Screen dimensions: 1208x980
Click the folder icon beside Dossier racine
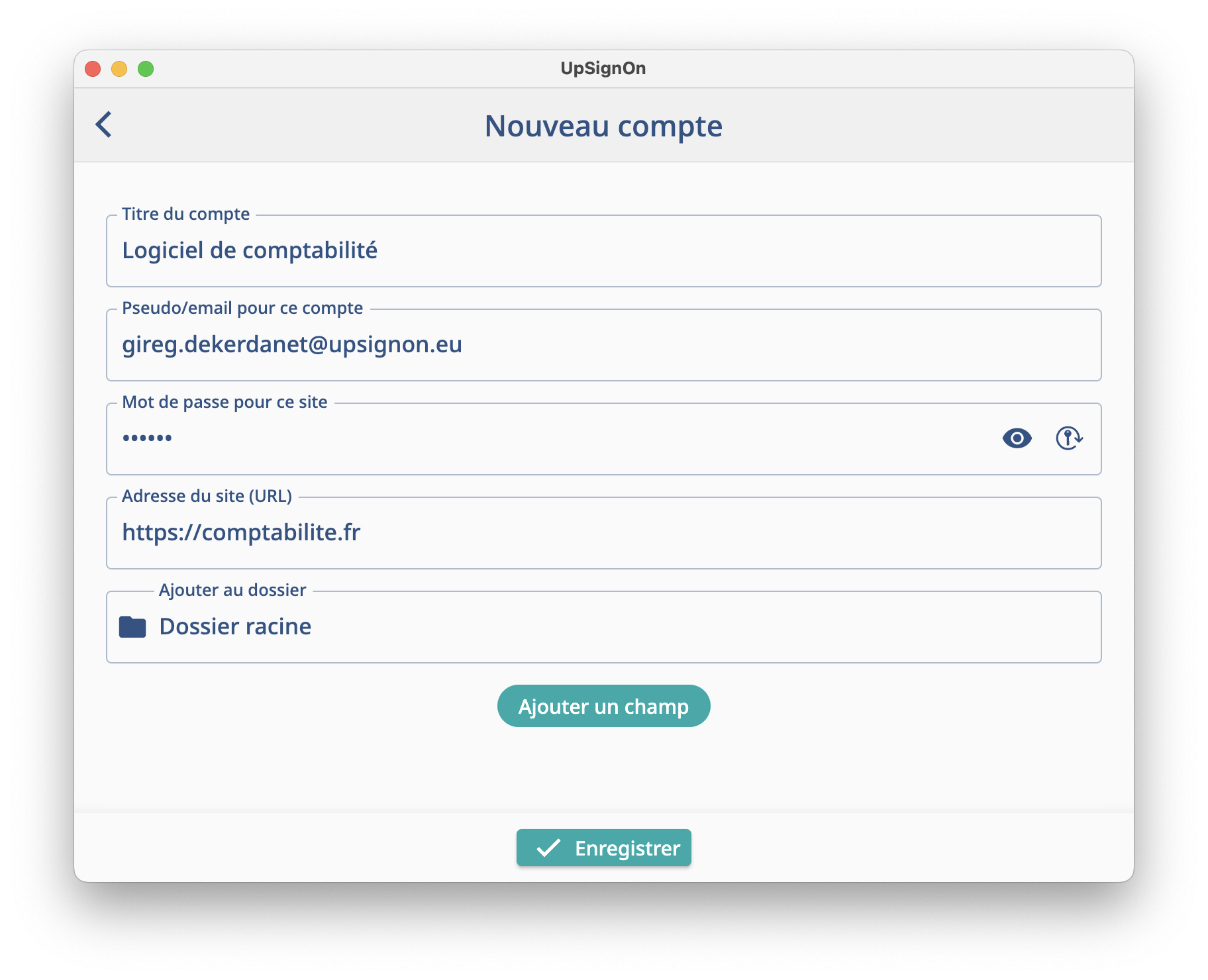(x=132, y=626)
